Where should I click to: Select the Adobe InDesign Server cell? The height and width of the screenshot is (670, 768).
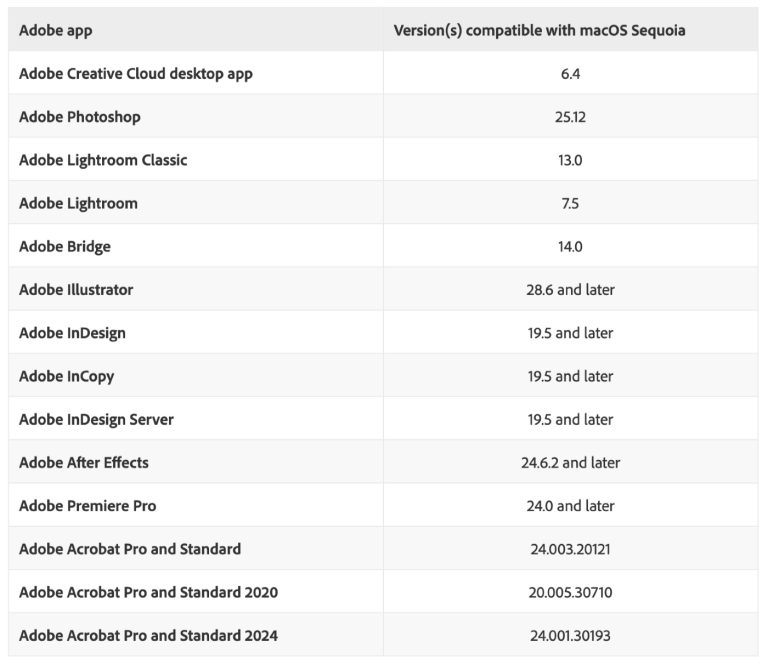[x=96, y=419]
